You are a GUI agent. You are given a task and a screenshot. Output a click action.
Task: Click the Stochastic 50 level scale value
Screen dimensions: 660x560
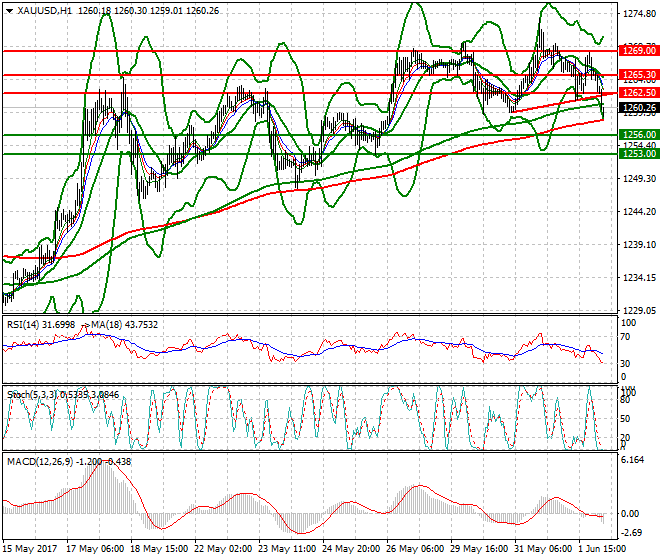(625, 419)
